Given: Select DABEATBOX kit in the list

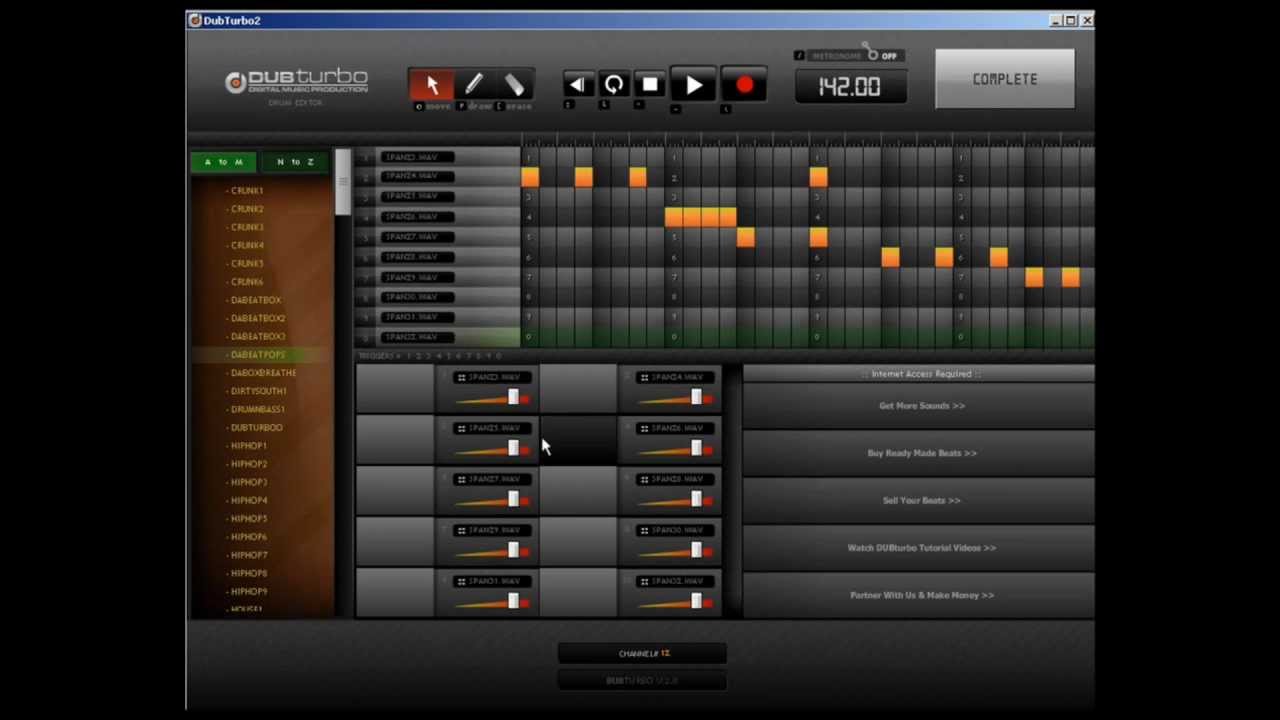Looking at the screenshot, I should (x=255, y=300).
